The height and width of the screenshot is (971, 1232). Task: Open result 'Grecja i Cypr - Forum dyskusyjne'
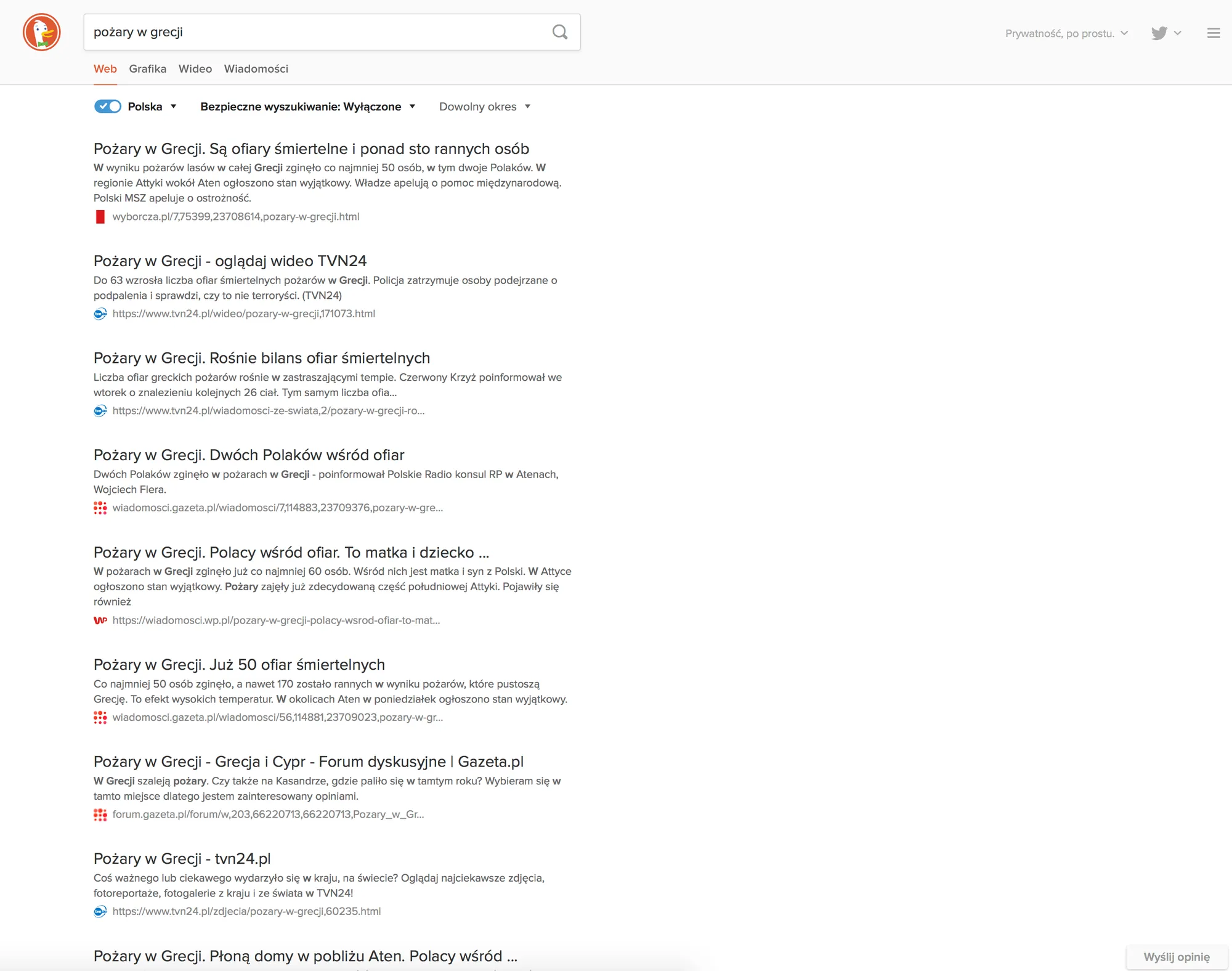tap(309, 762)
